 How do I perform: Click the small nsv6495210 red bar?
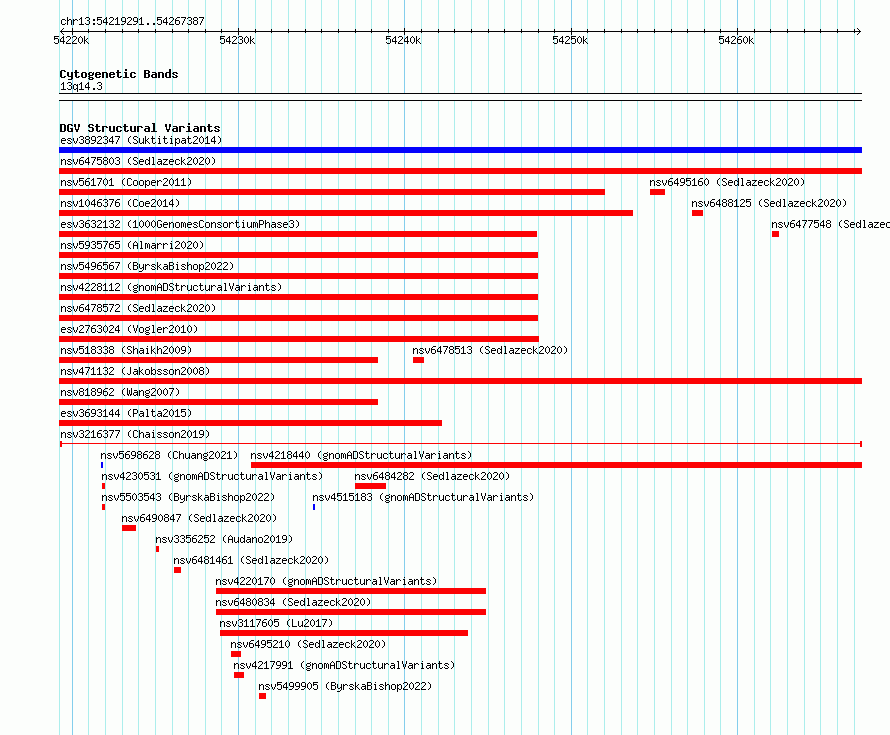236,654
